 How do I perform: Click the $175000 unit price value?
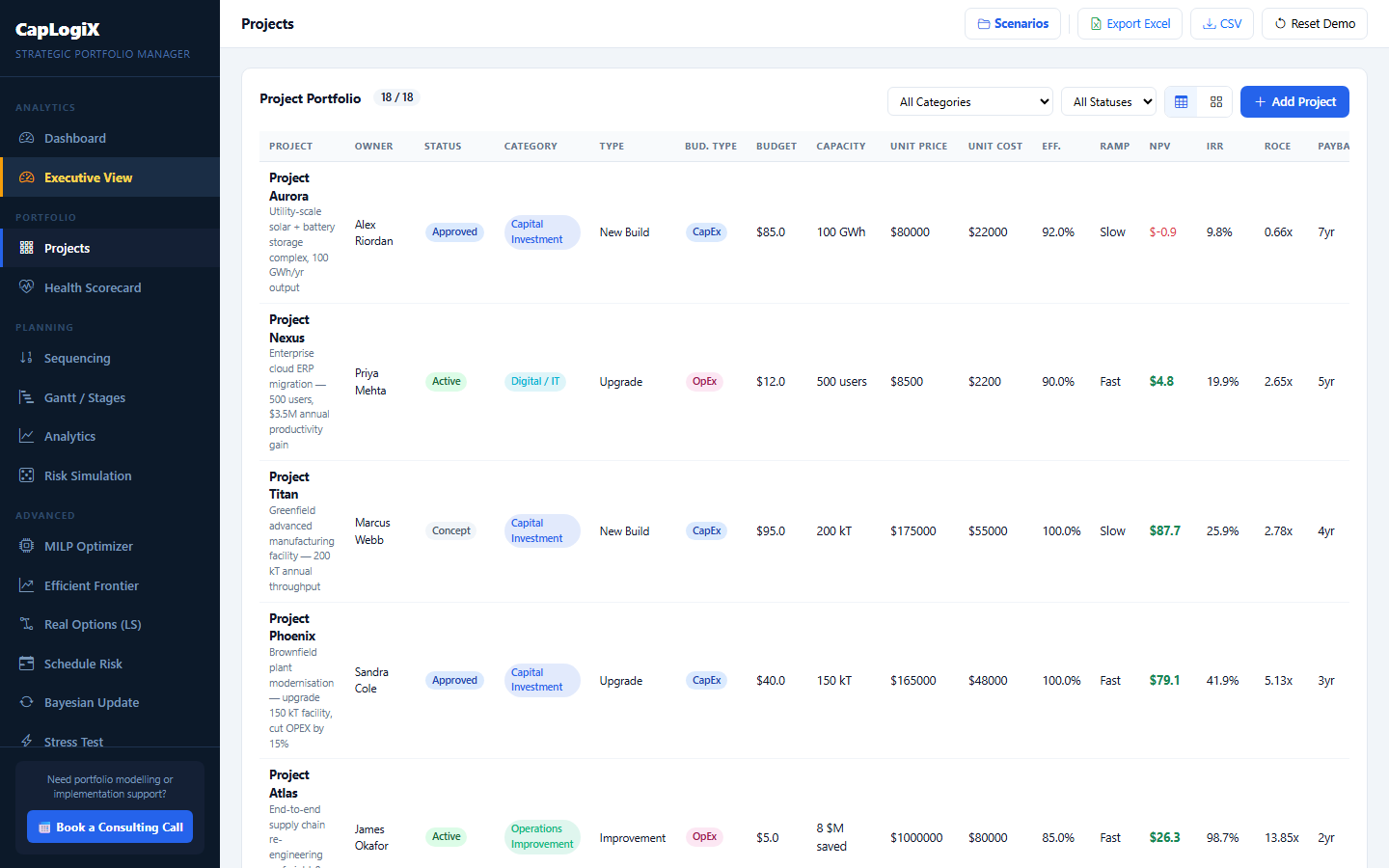click(x=912, y=531)
